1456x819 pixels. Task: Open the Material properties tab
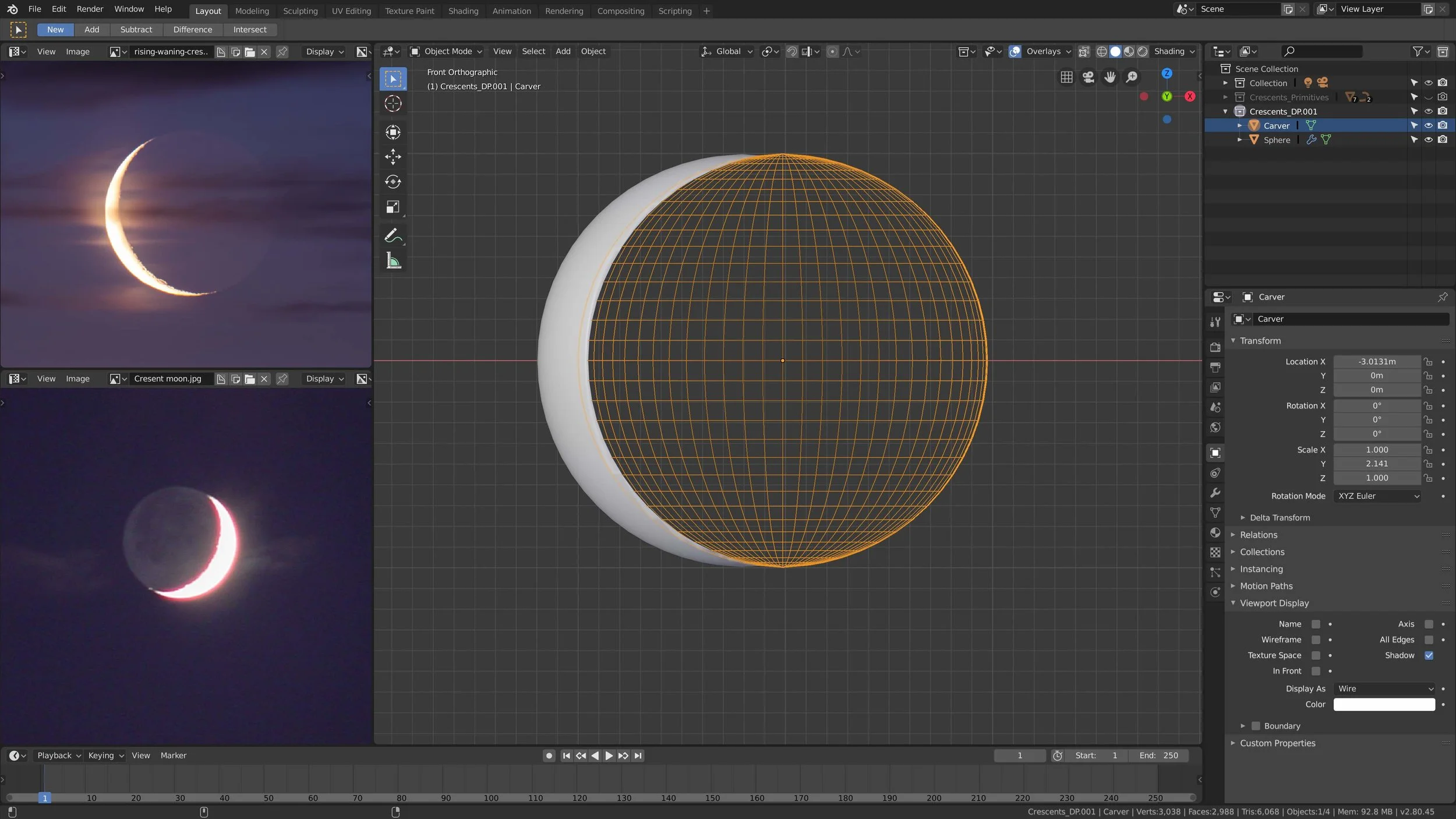pos(1215,532)
